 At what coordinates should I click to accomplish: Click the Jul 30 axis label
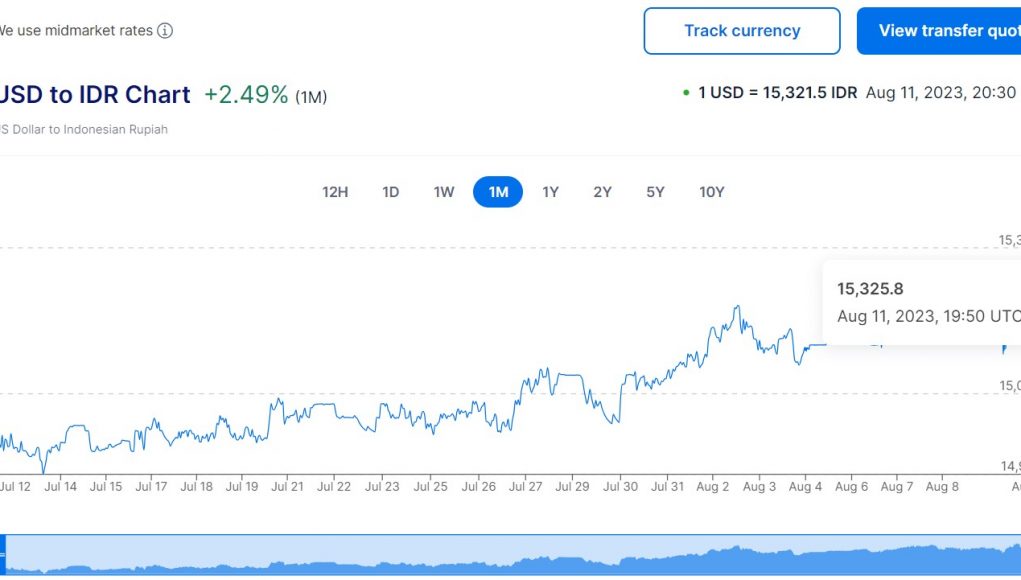(621, 487)
